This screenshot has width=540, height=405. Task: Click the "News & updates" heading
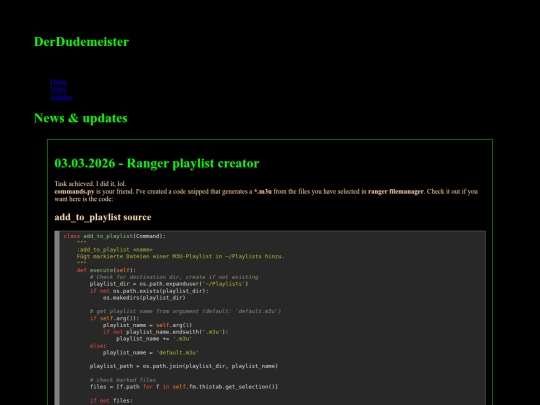click(x=81, y=118)
